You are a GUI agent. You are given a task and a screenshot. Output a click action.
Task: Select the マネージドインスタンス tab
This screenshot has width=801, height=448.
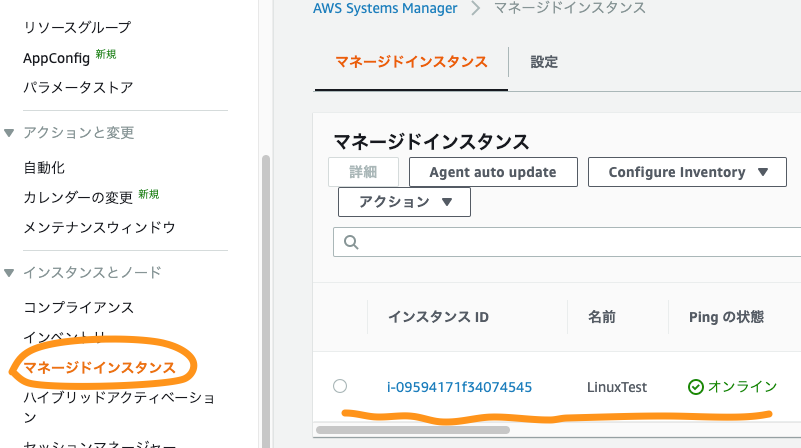click(x=411, y=62)
